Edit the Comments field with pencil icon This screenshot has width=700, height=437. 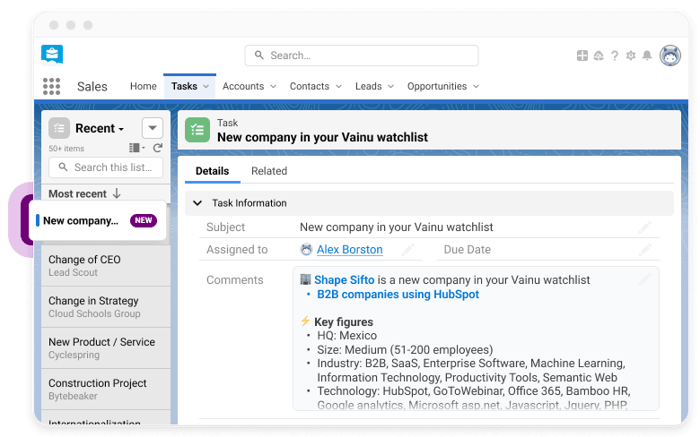tap(645, 280)
